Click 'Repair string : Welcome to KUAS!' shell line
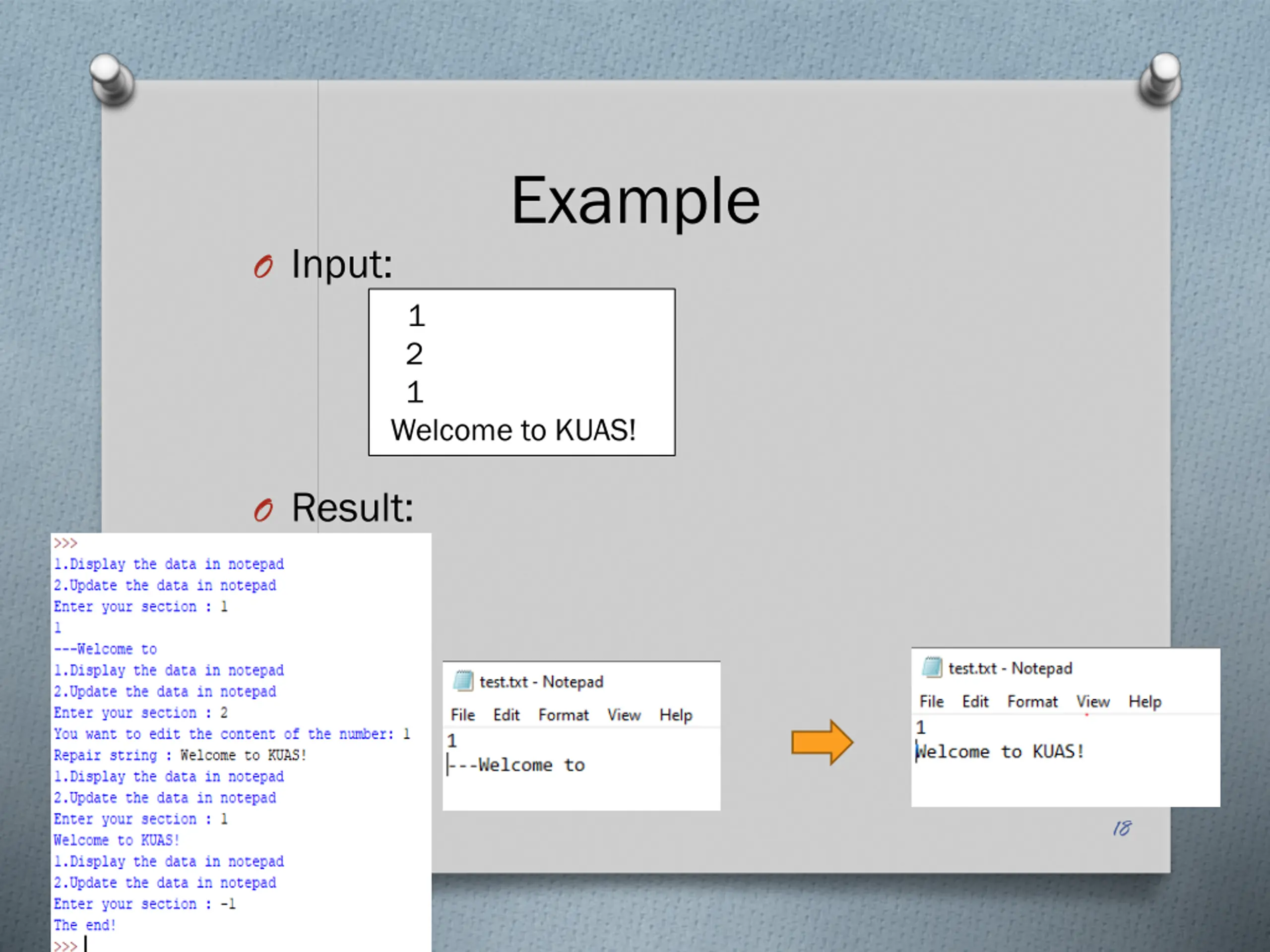Screen dimensions: 1270x952 (180, 755)
